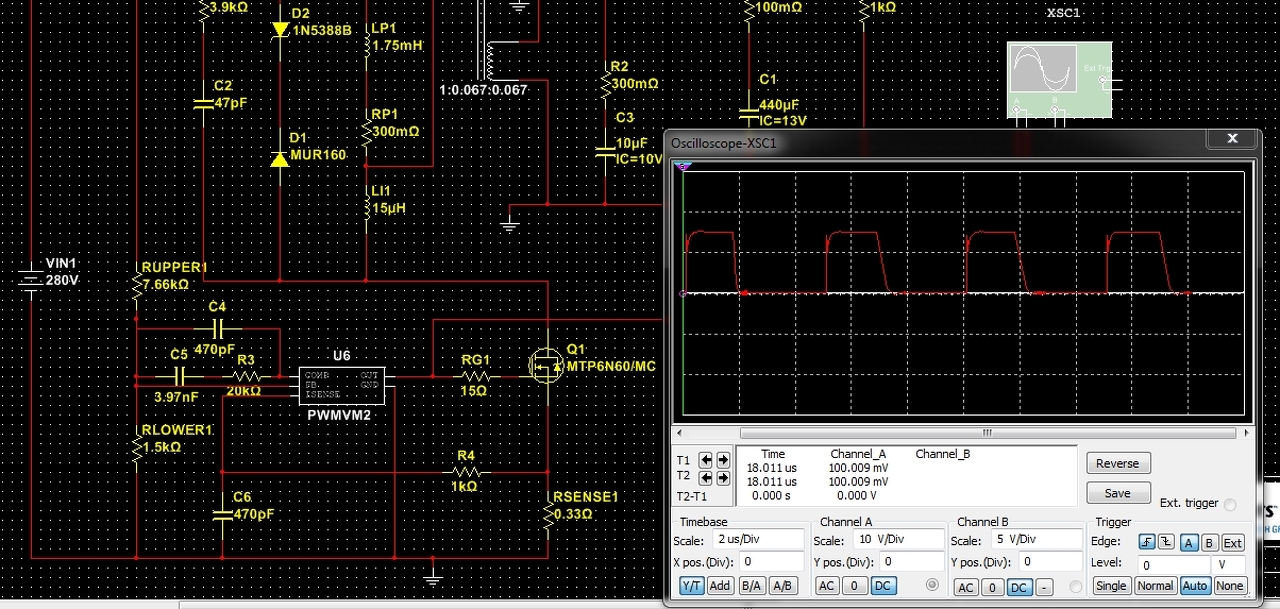Shift cursor T2 left with arrow
The image size is (1280, 609).
(x=706, y=478)
